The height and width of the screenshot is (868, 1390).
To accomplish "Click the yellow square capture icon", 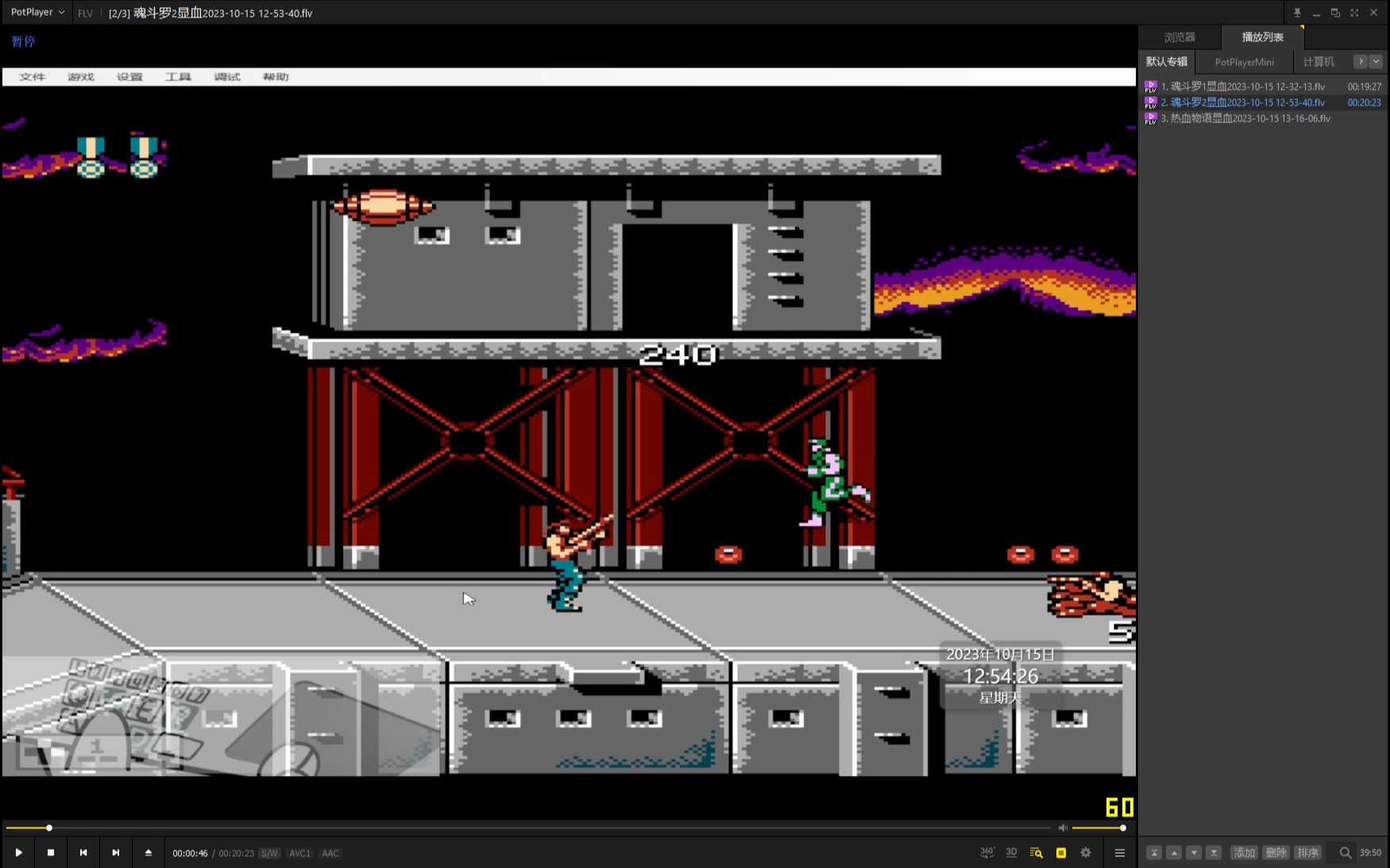I will (x=1061, y=852).
